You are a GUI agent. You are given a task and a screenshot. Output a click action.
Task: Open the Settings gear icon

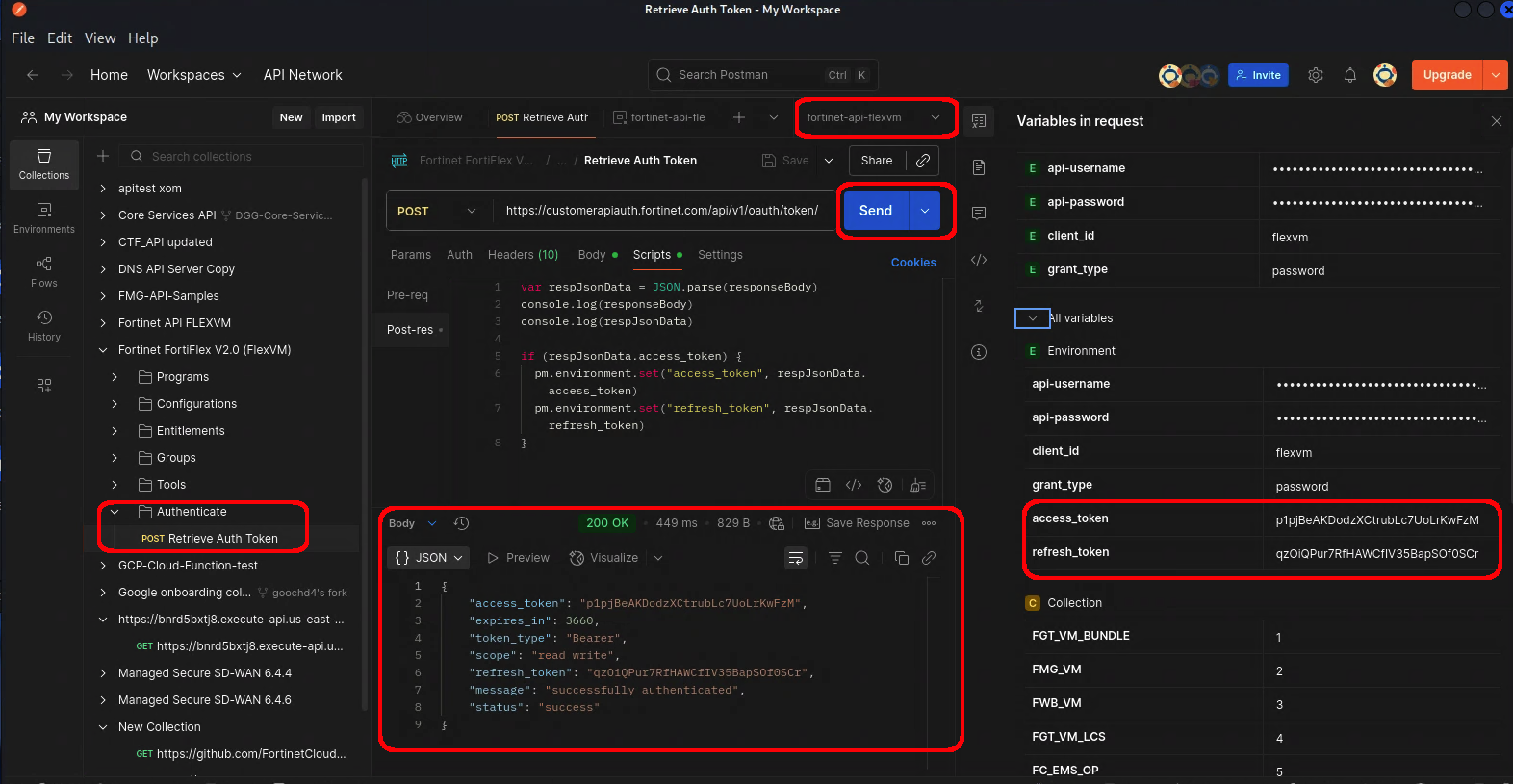(1316, 75)
